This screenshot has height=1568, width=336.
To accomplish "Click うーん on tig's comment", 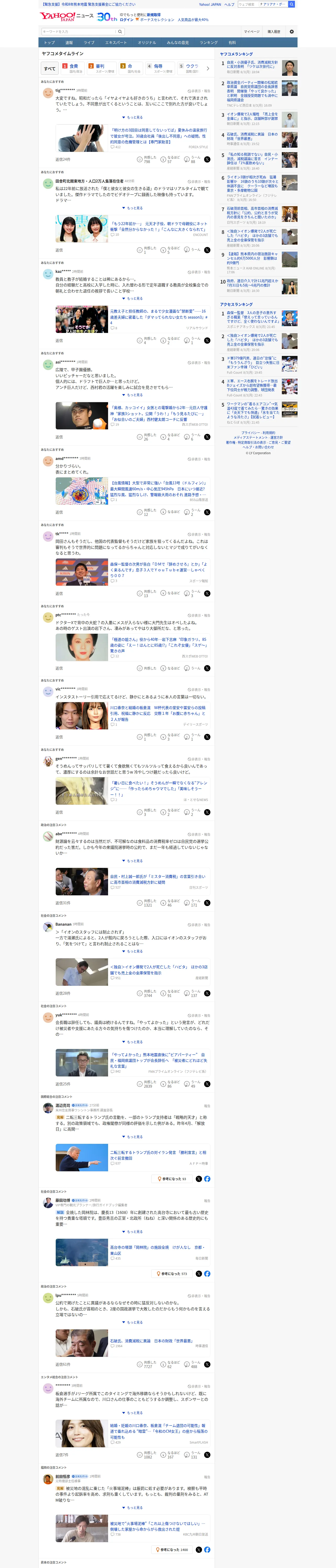I will (x=193, y=159).
